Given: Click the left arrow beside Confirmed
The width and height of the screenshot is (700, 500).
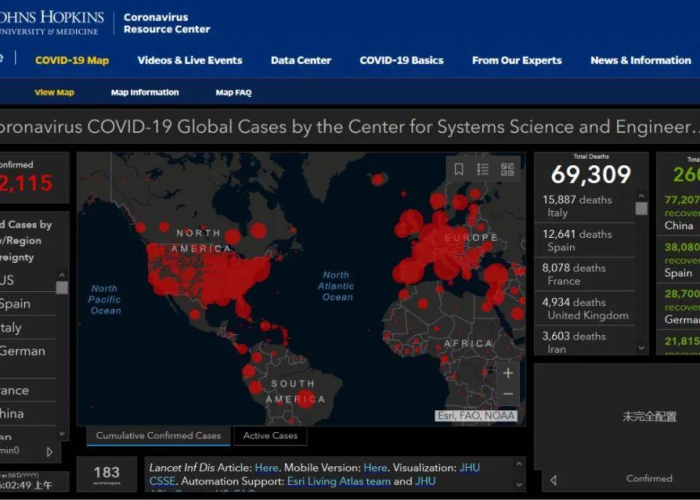Looking at the screenshot, I should point(554,480).
